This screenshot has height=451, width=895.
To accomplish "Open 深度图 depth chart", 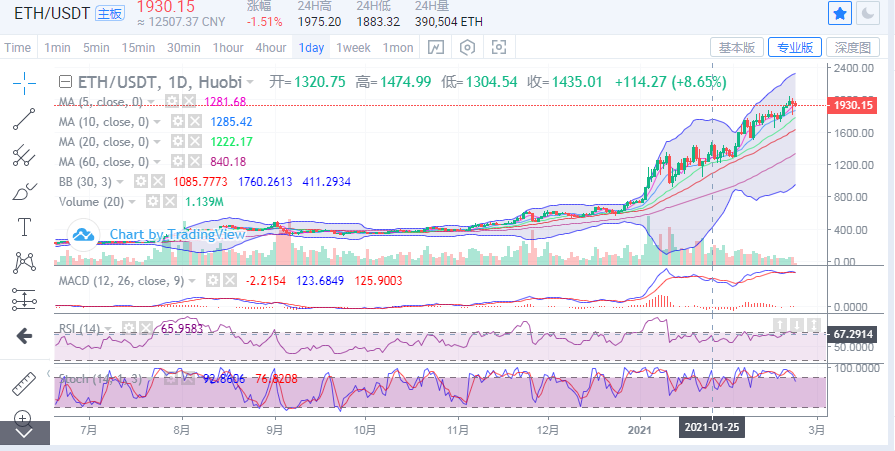I will click(853, 47).
